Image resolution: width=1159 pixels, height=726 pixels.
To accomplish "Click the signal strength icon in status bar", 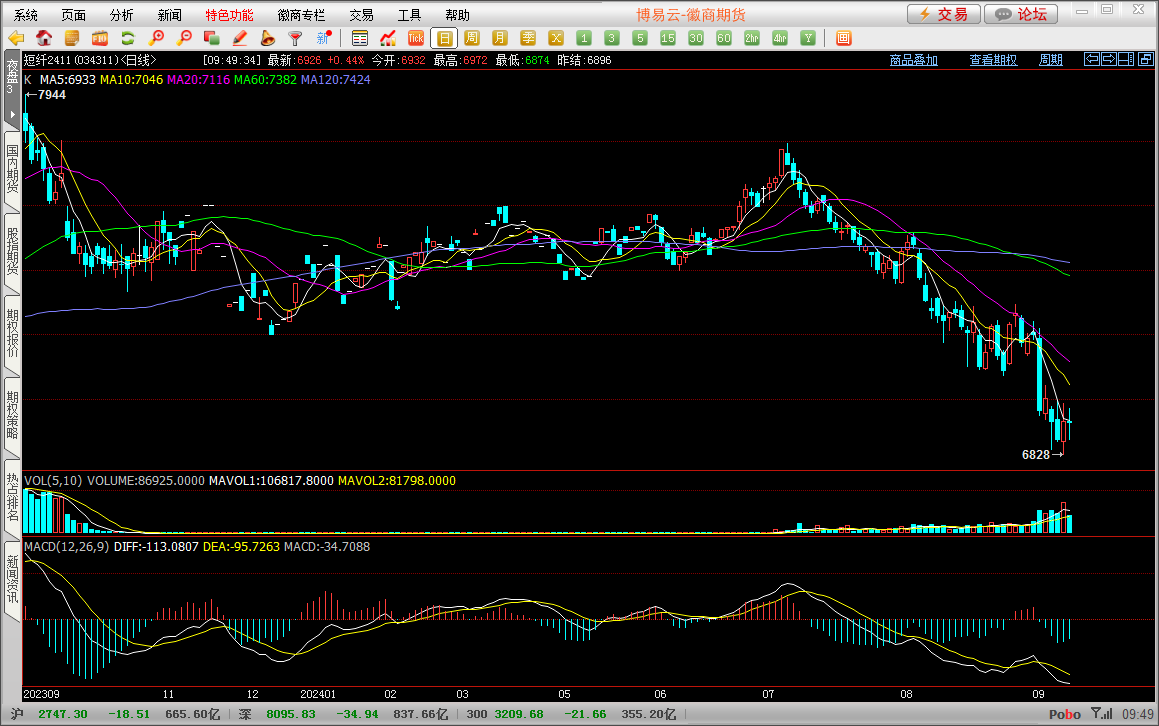I will pyautogui.click(x=1101, y=713).
